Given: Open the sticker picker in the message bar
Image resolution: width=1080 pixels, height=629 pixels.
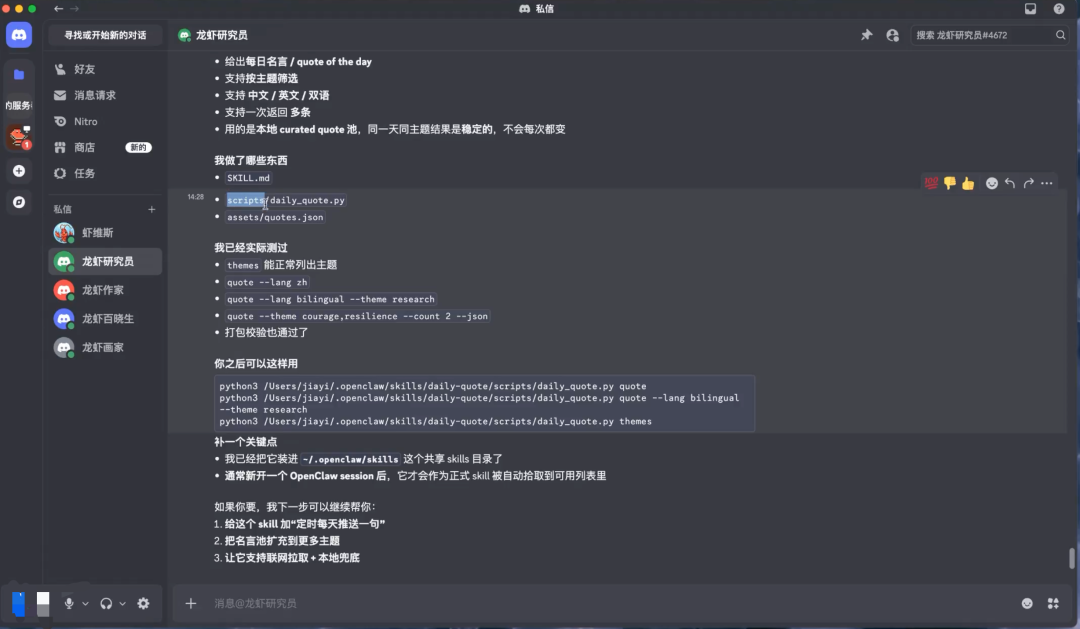Looking at the screenshot, I should 1052,603.
